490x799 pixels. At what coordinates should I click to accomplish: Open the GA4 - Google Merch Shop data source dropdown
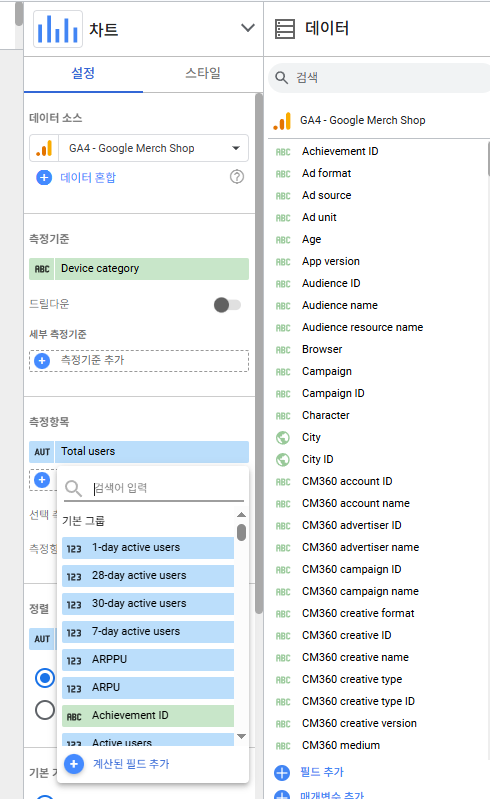pyautogui.click(x=139, y=148)
